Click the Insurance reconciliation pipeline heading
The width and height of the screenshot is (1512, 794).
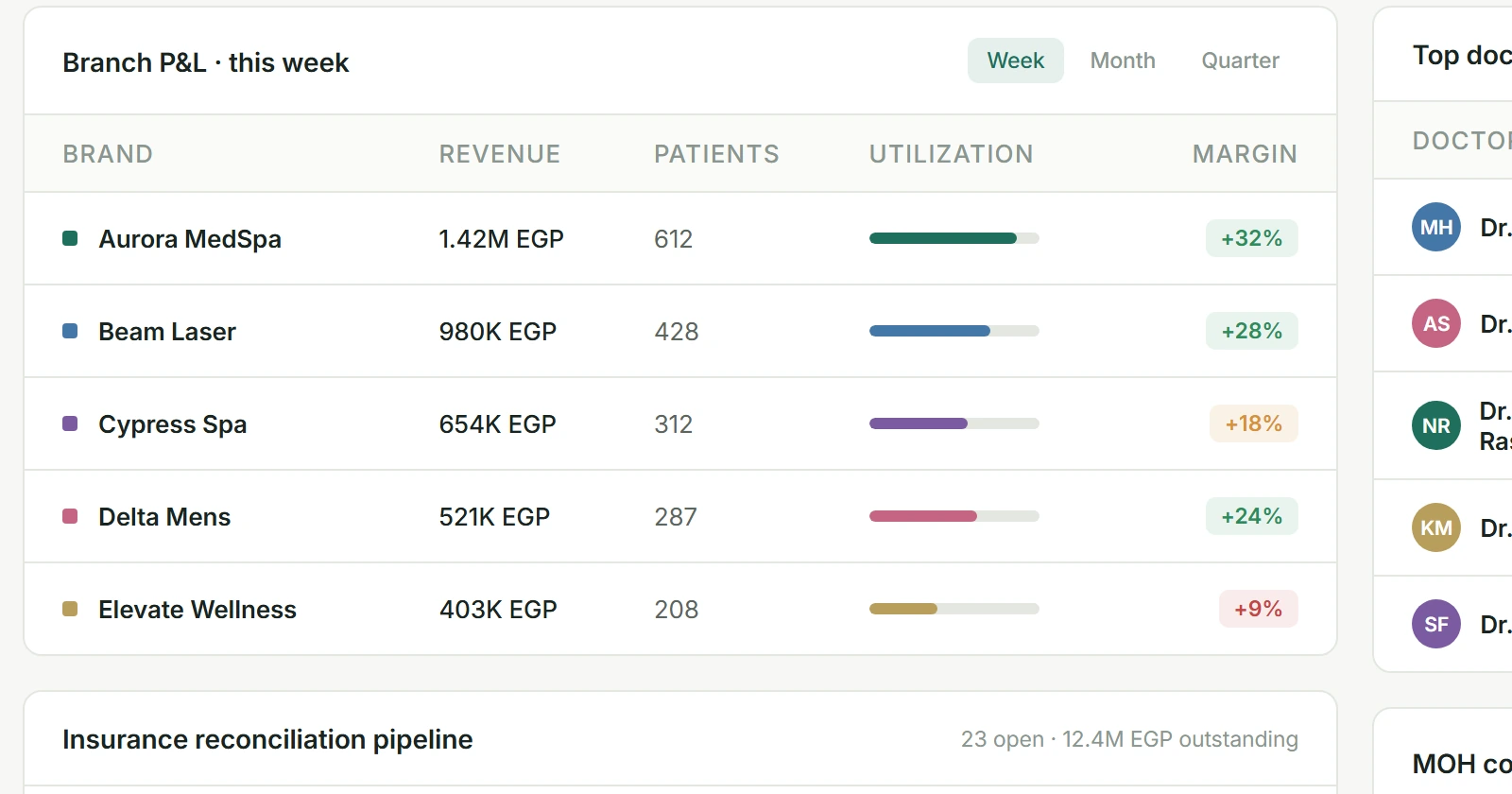267,739
